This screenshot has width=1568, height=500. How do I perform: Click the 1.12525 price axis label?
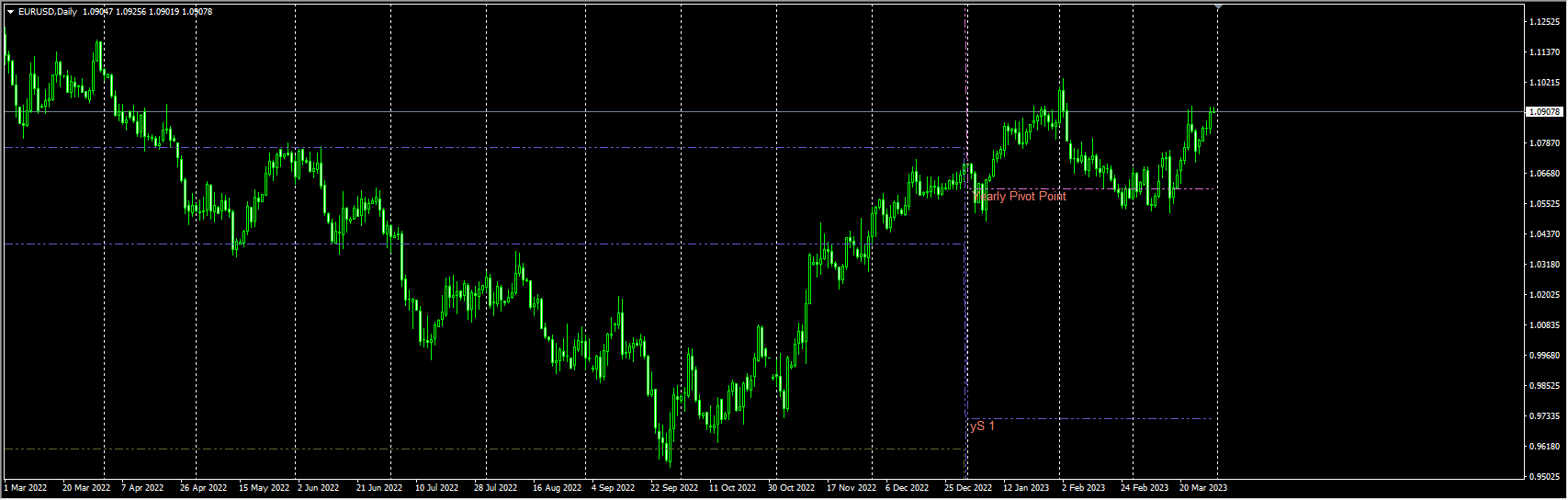coord(1546,22)
